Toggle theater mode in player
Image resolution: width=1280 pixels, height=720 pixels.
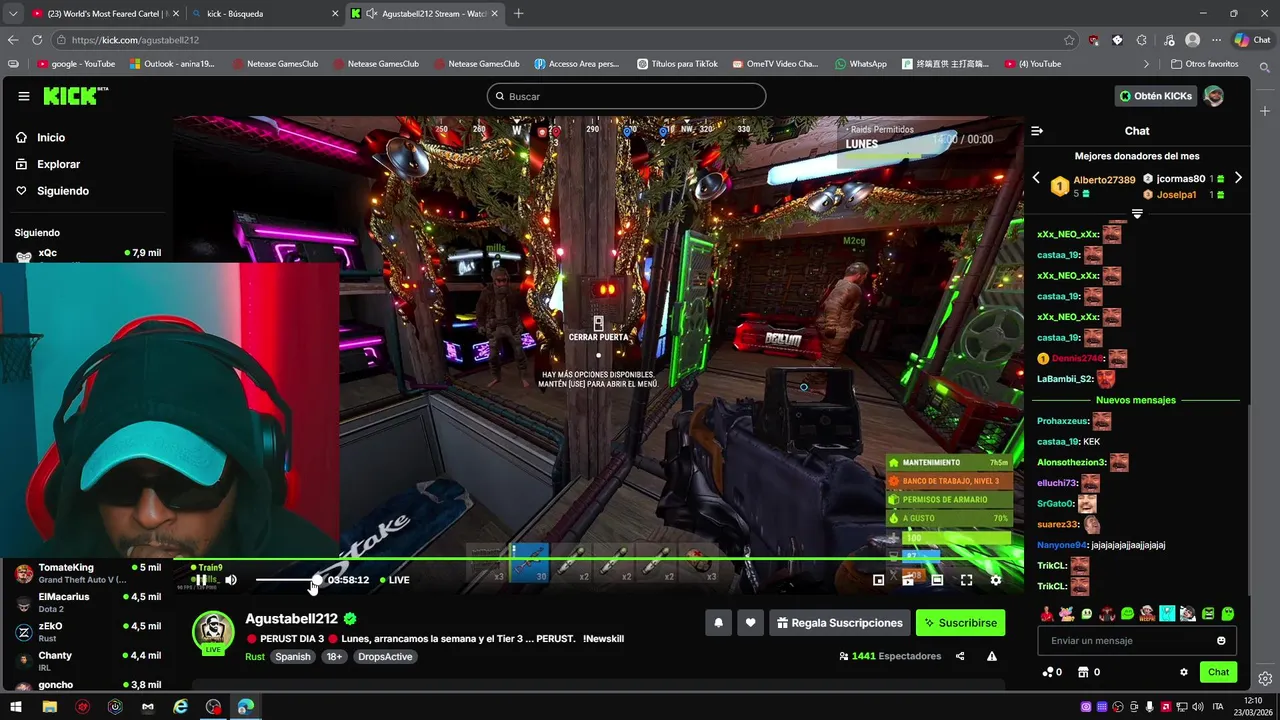(x=937, y=580)
